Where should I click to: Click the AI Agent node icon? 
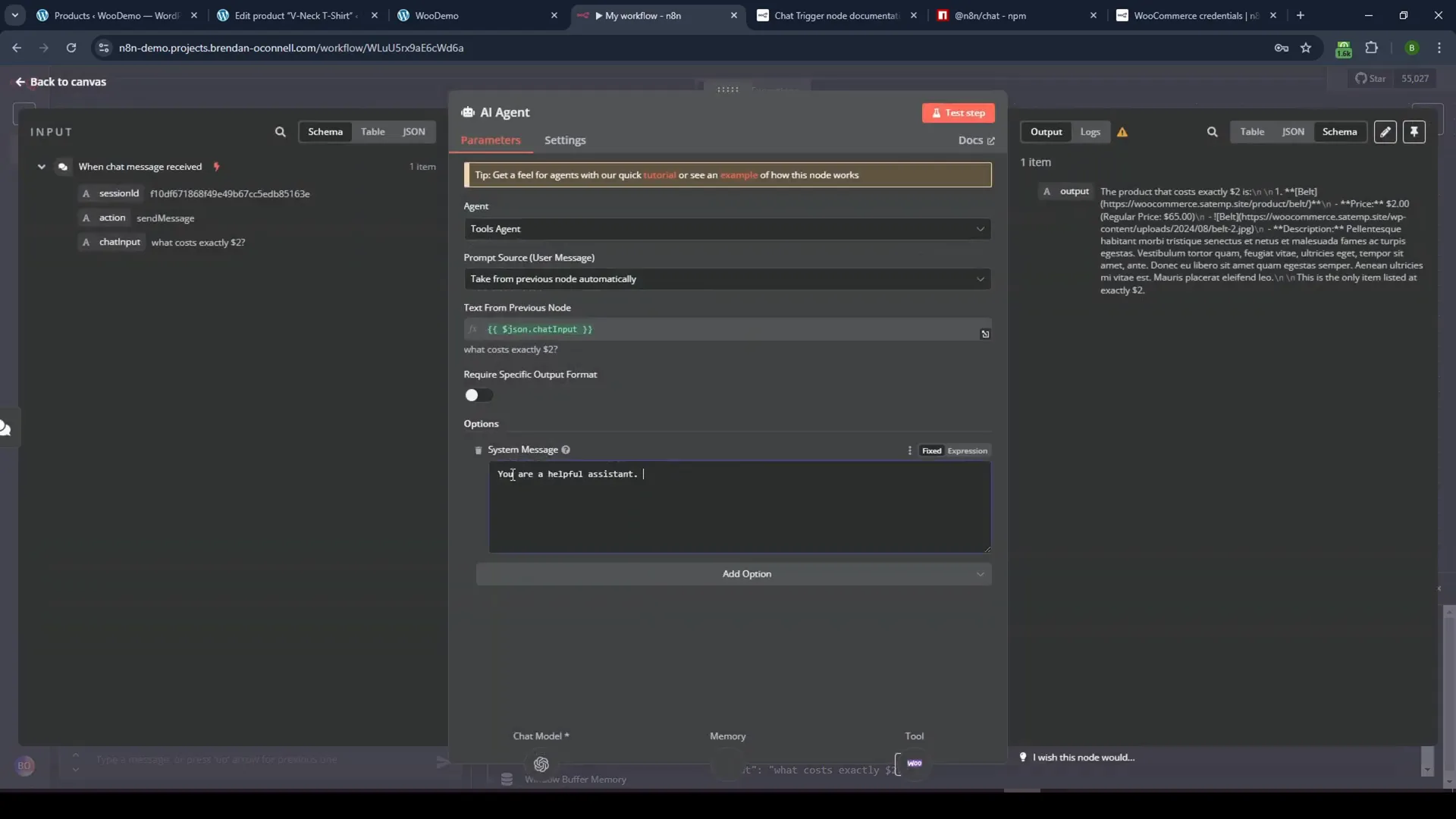click(x=468, y=111)
